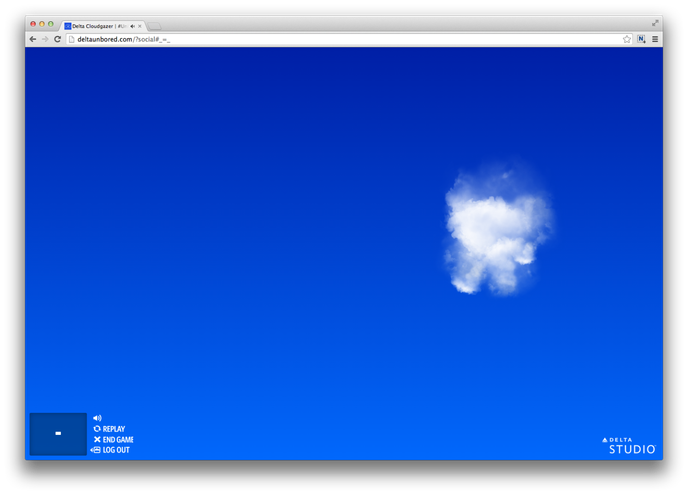The image size is (688, 495).
Task: Open a new blank browser tab
Action: click(155, 26)
